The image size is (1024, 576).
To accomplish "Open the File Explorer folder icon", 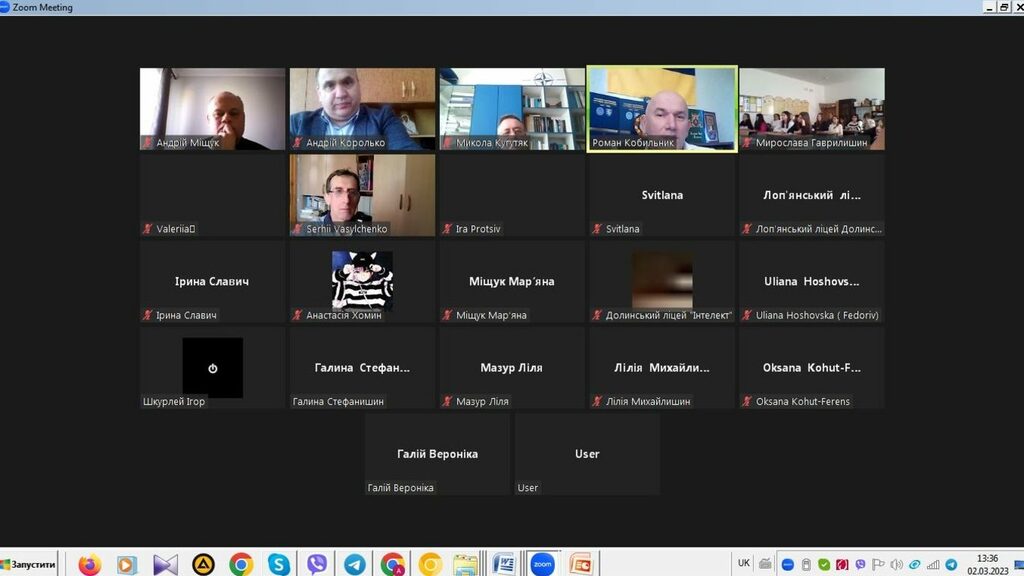I will tap(465, 564).
